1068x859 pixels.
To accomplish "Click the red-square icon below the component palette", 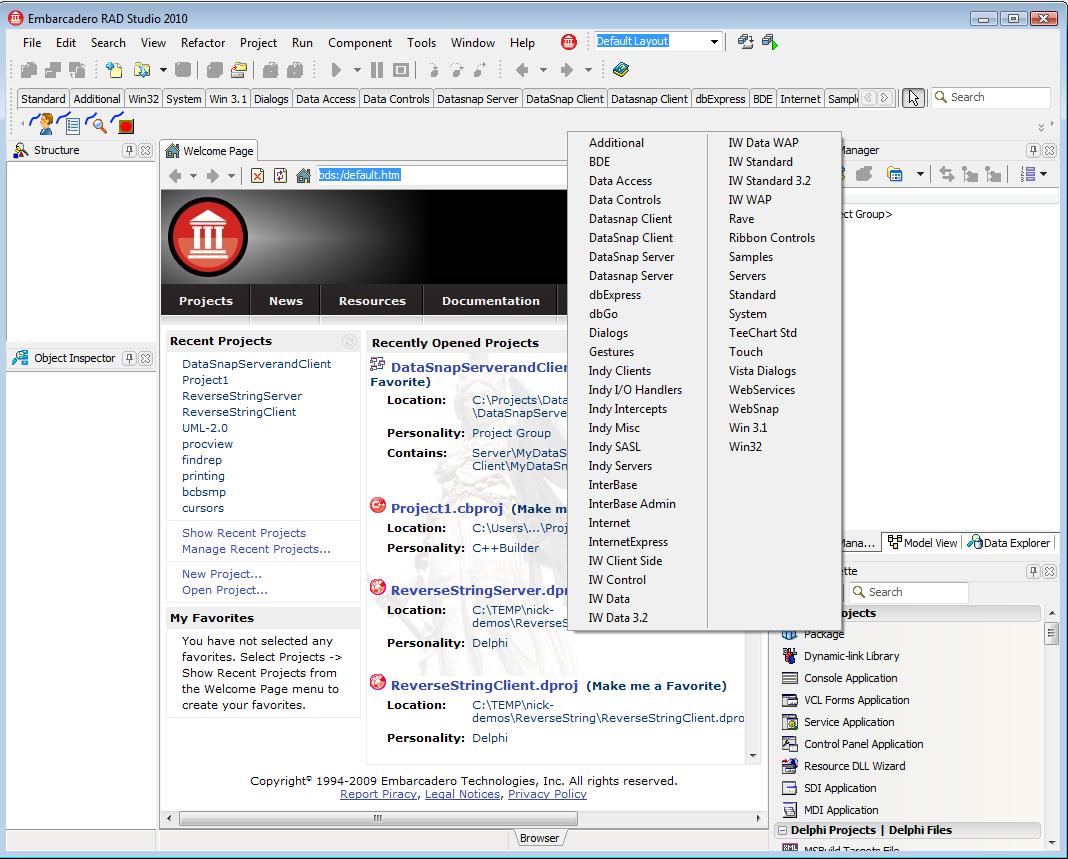I will pos(125,126).
